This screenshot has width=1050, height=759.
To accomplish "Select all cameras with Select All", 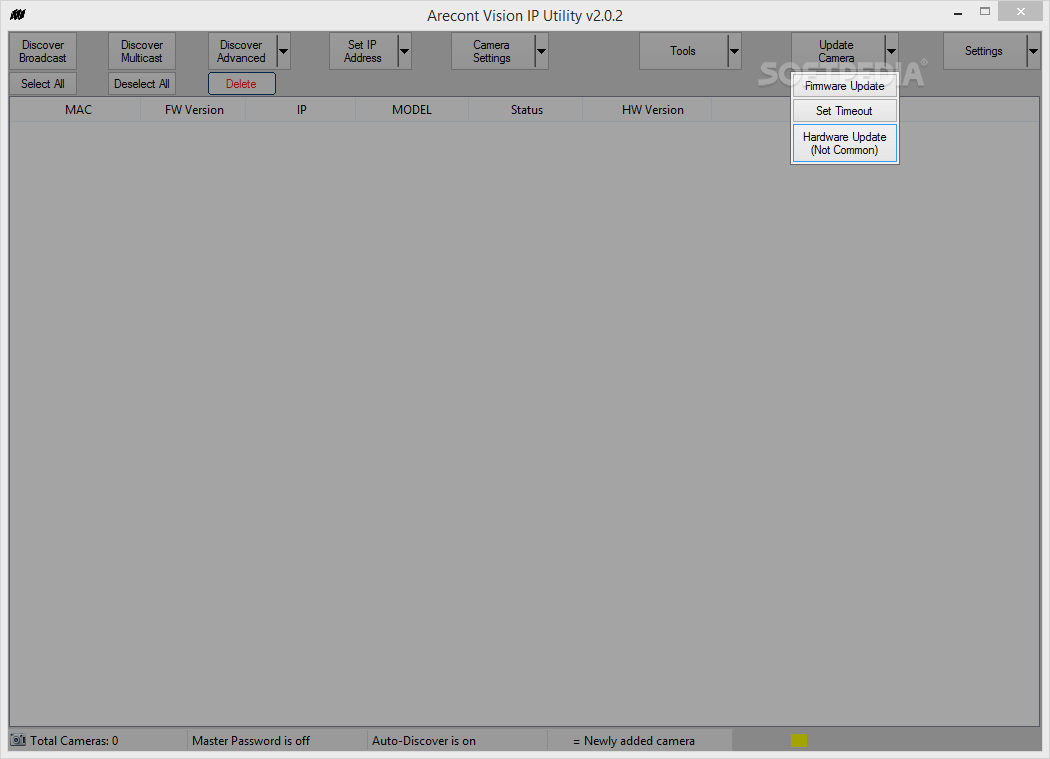I will pos(43,84).
